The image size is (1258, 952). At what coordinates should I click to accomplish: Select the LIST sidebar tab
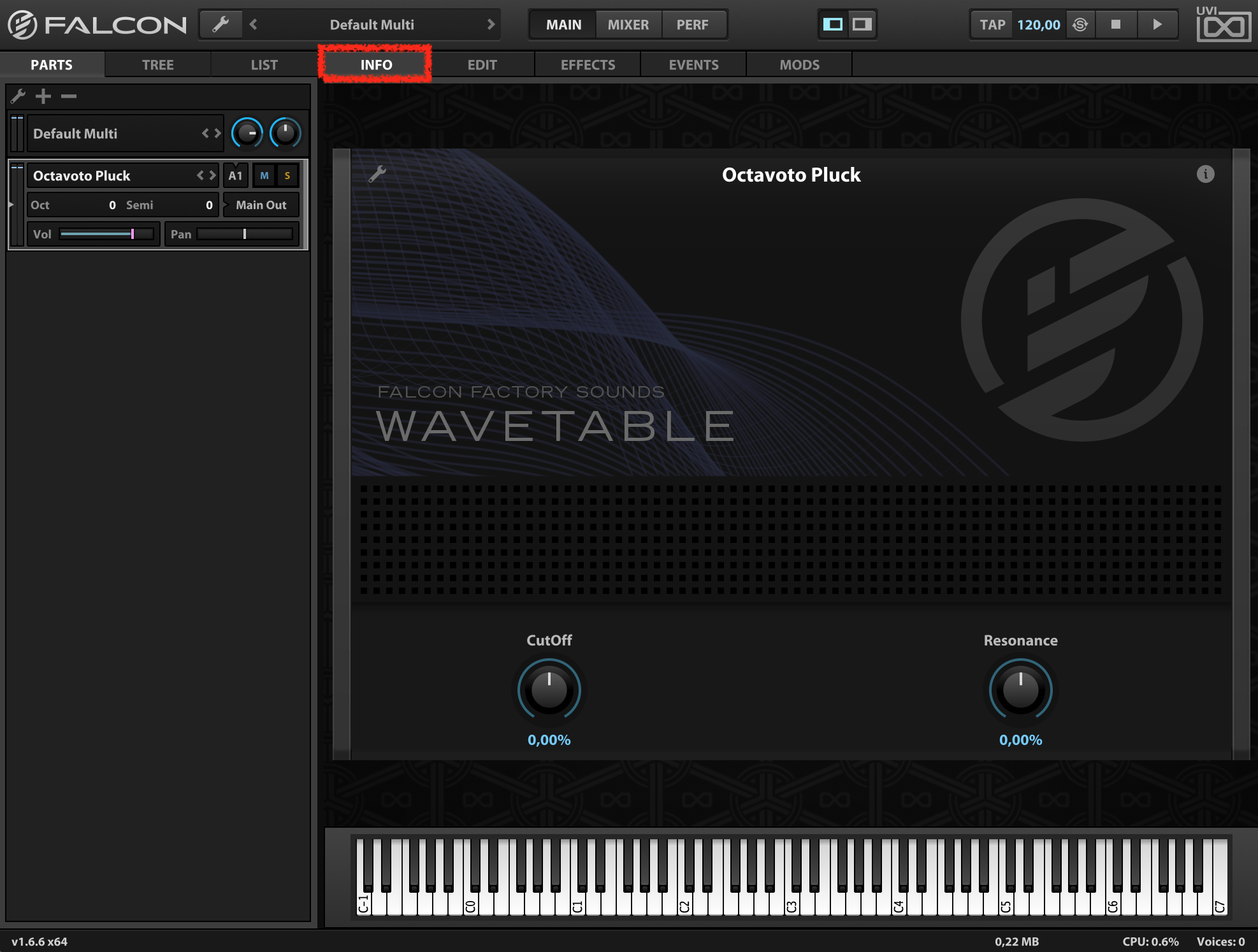pos(264,65)
